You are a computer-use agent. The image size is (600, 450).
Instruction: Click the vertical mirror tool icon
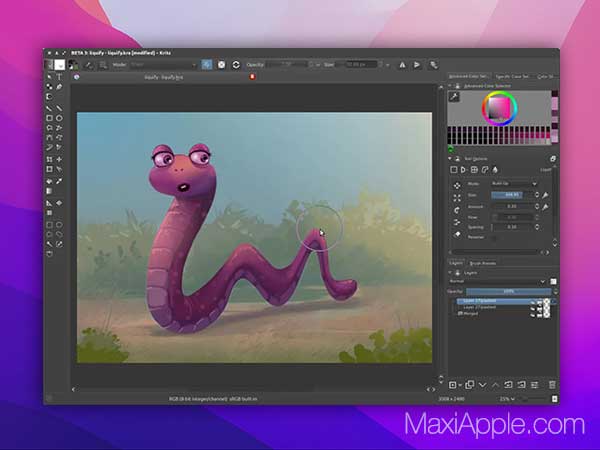tap(417, 65)
